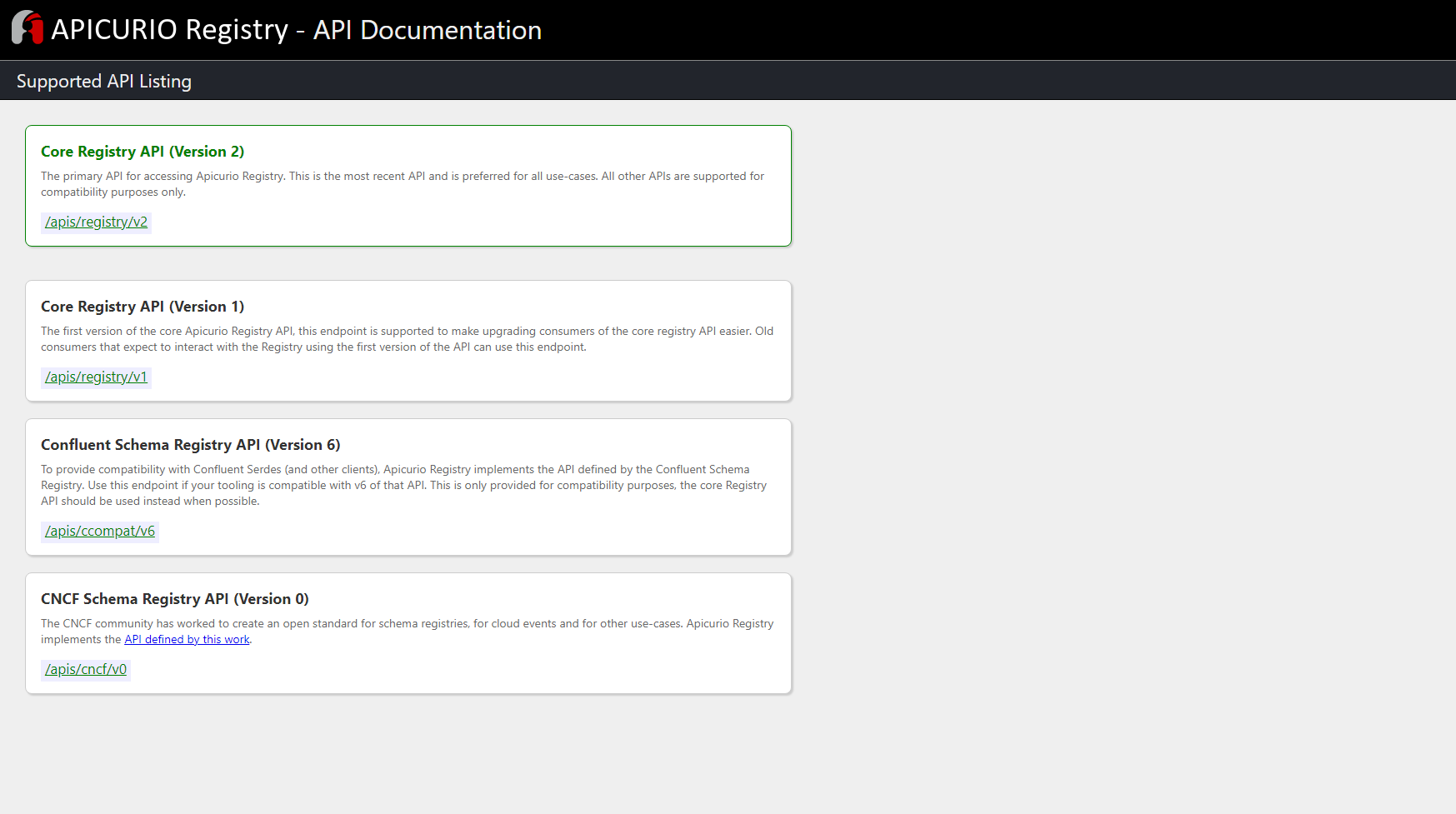Select the CNCF Schema Registry API (Version 0) card

click(408, 633)
